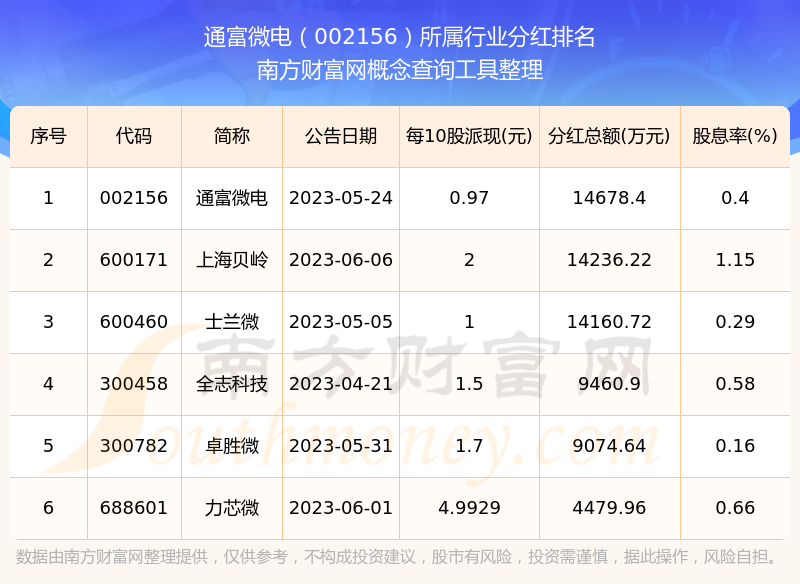Click the 每10股派现(元) column header
Screen dimensions: 800x584
(469, 136)
